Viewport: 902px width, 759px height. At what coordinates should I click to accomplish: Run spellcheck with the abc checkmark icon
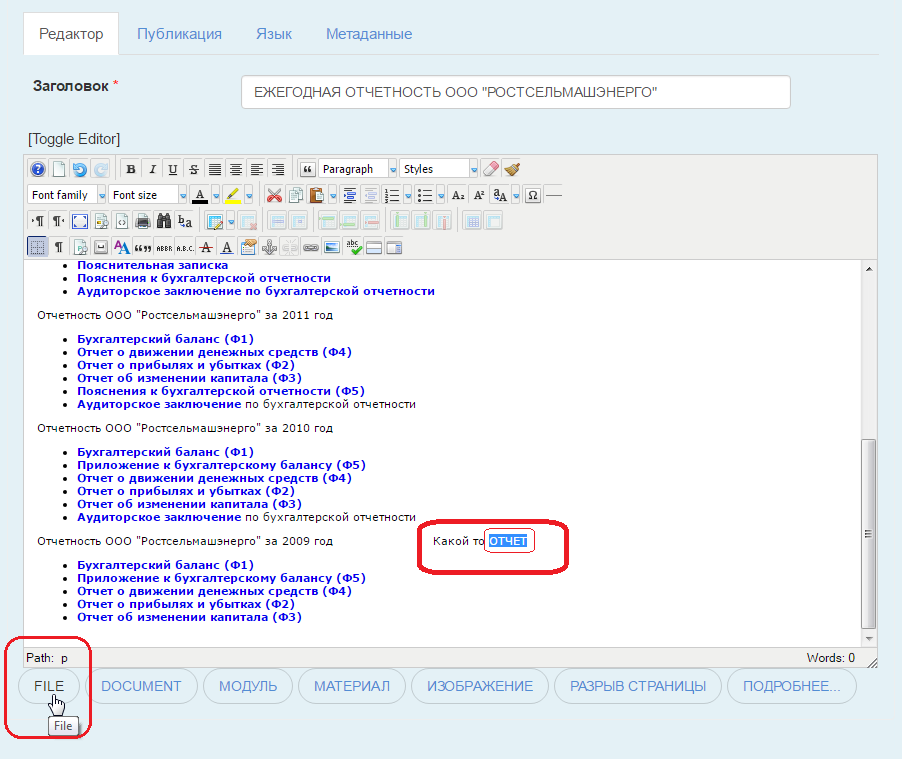click(x=353, y=248)
